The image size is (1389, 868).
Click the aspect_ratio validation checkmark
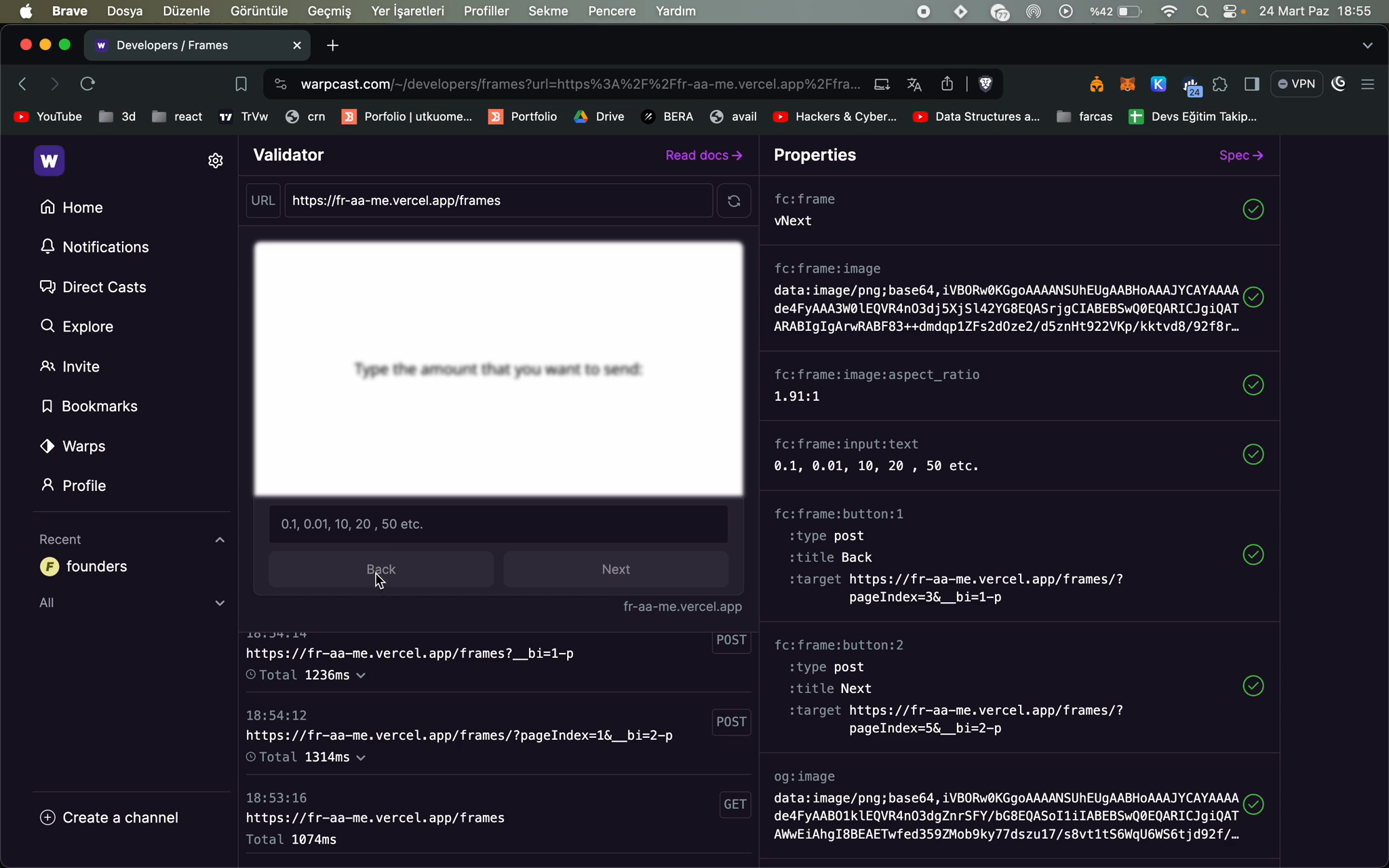click(1253, 385)
